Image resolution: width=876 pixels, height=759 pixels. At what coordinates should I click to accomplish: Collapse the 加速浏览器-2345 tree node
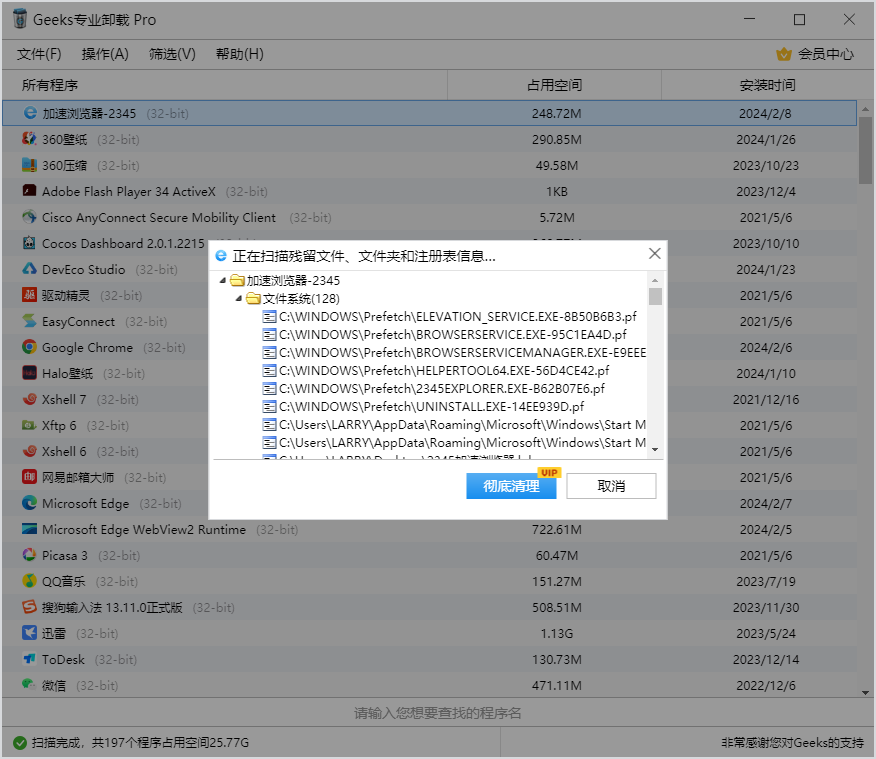(223, 280)
